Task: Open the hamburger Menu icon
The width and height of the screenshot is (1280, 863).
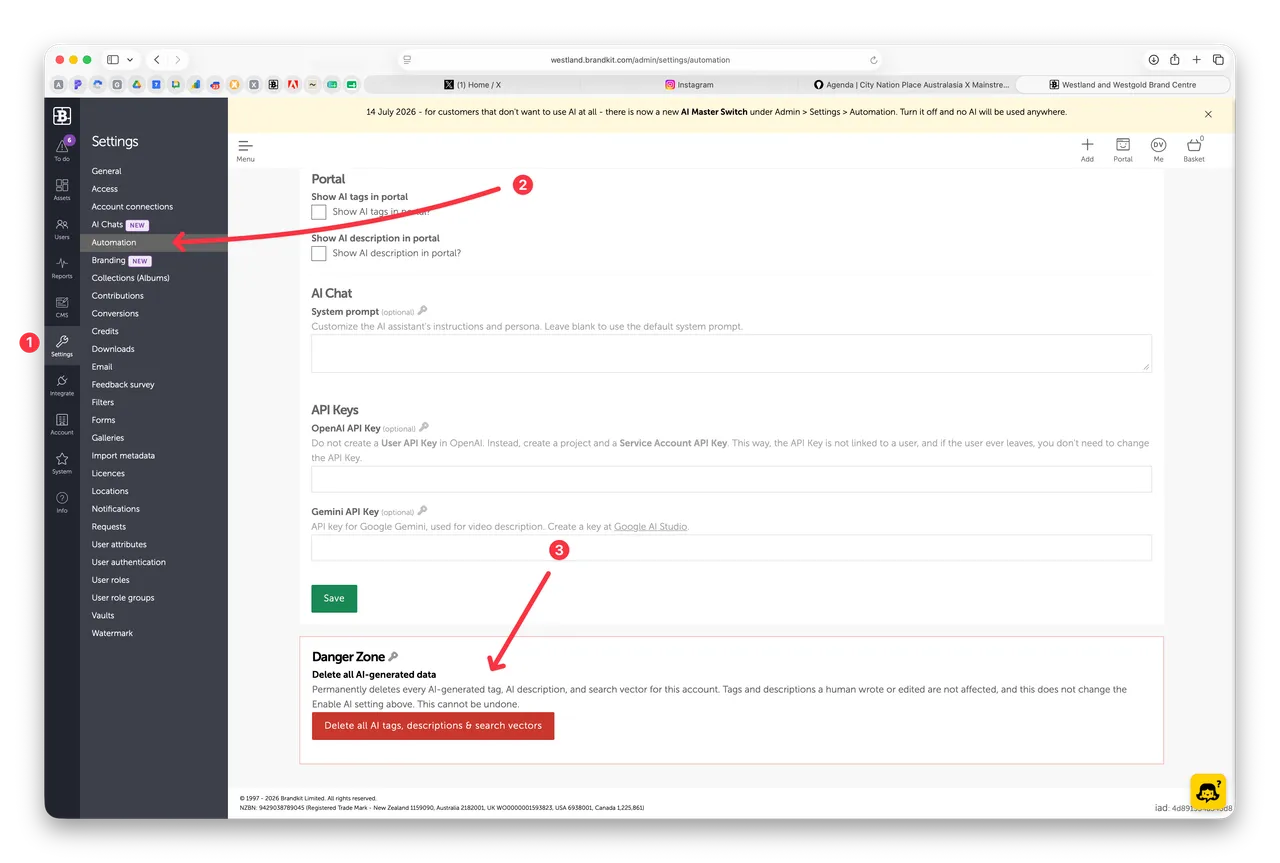Action: 245,150
